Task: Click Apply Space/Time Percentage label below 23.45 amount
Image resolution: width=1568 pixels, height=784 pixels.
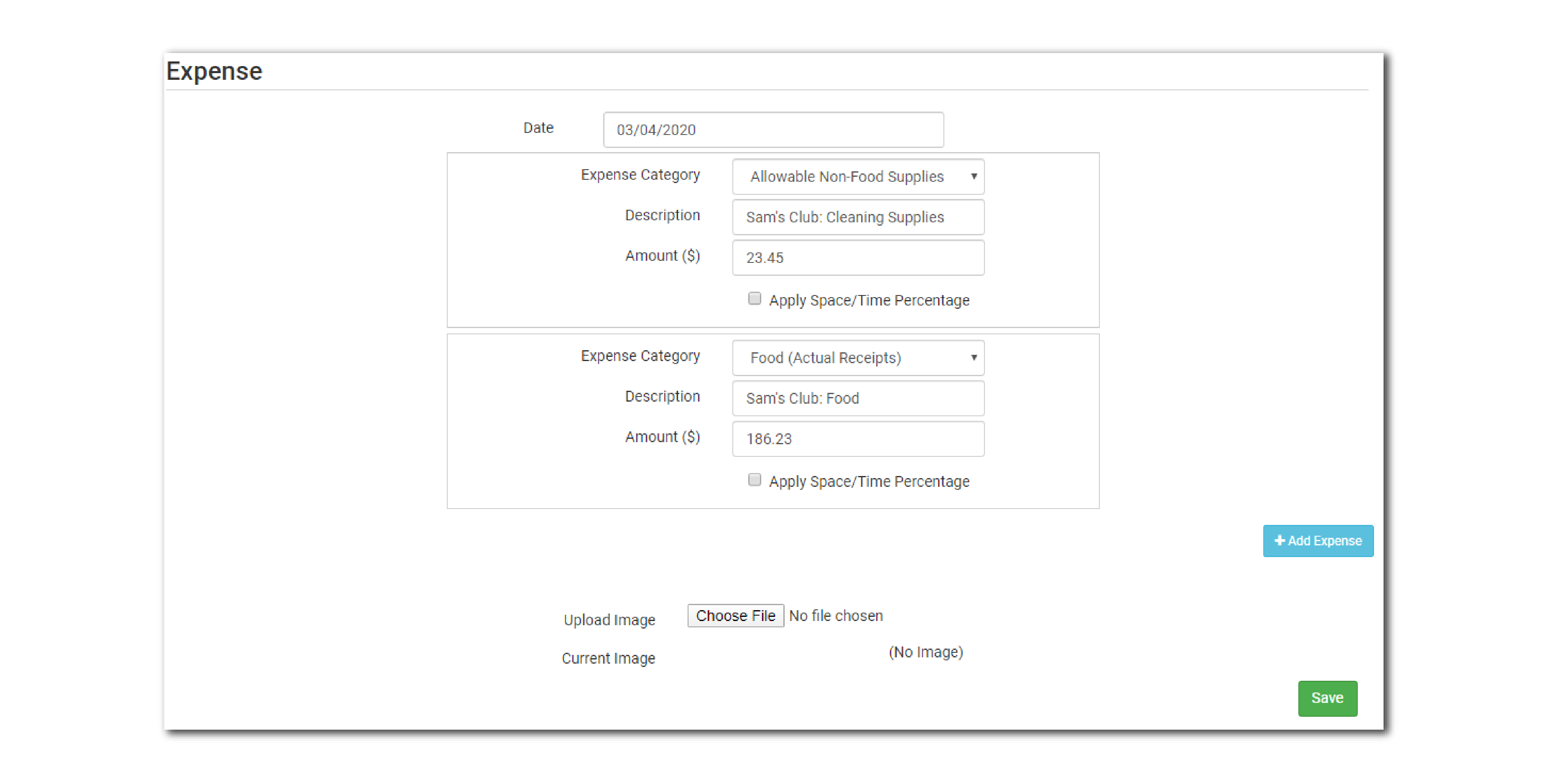Action: [869, 301]
